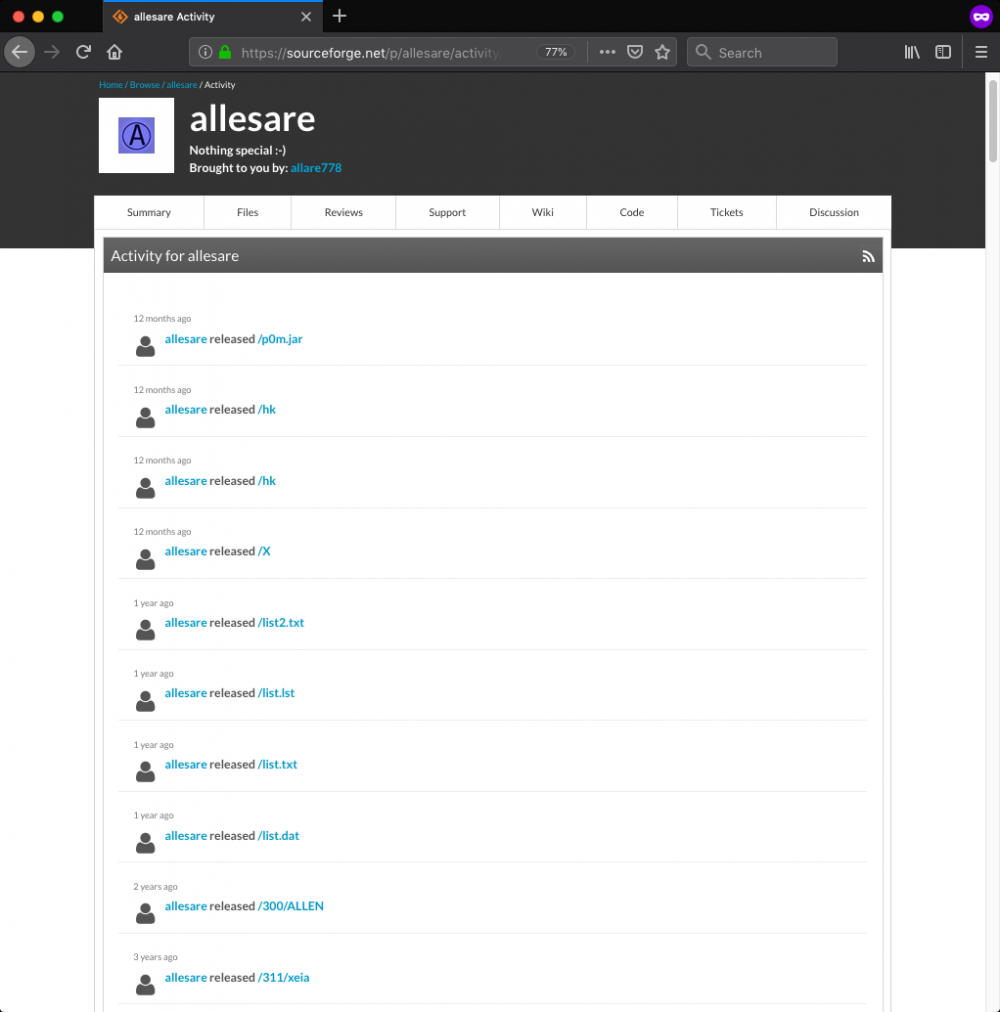Click the browser back arrow button
Viewport: 1000px width, 1012px height.
click(x=19, y=52)
